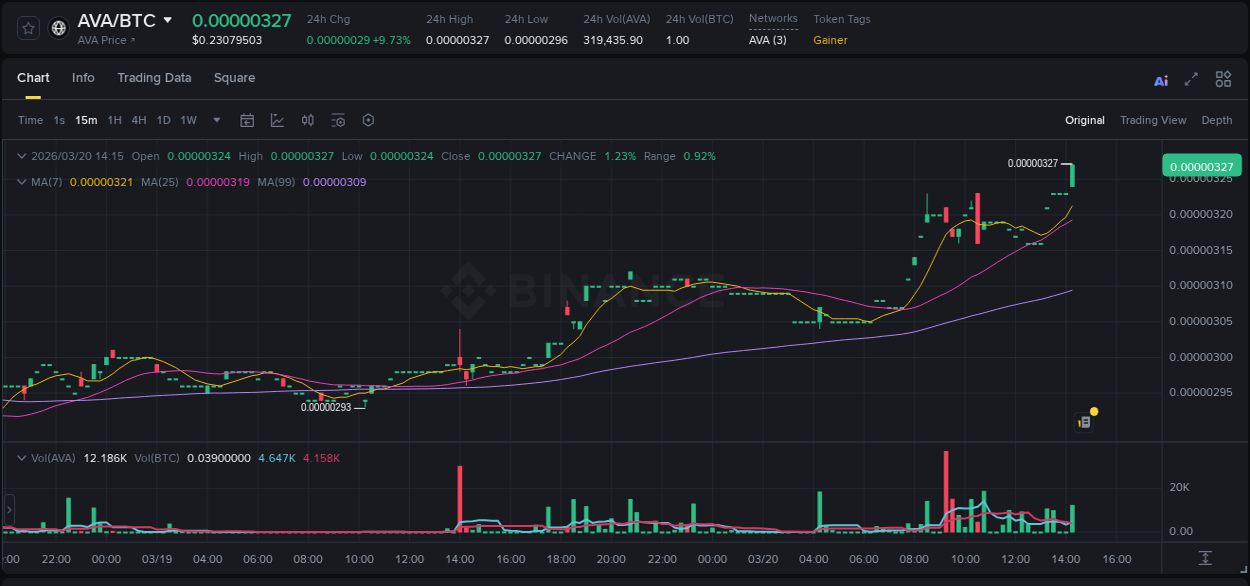
Task: Open the Trading Data tab
Action: click(x=154, y=78)
